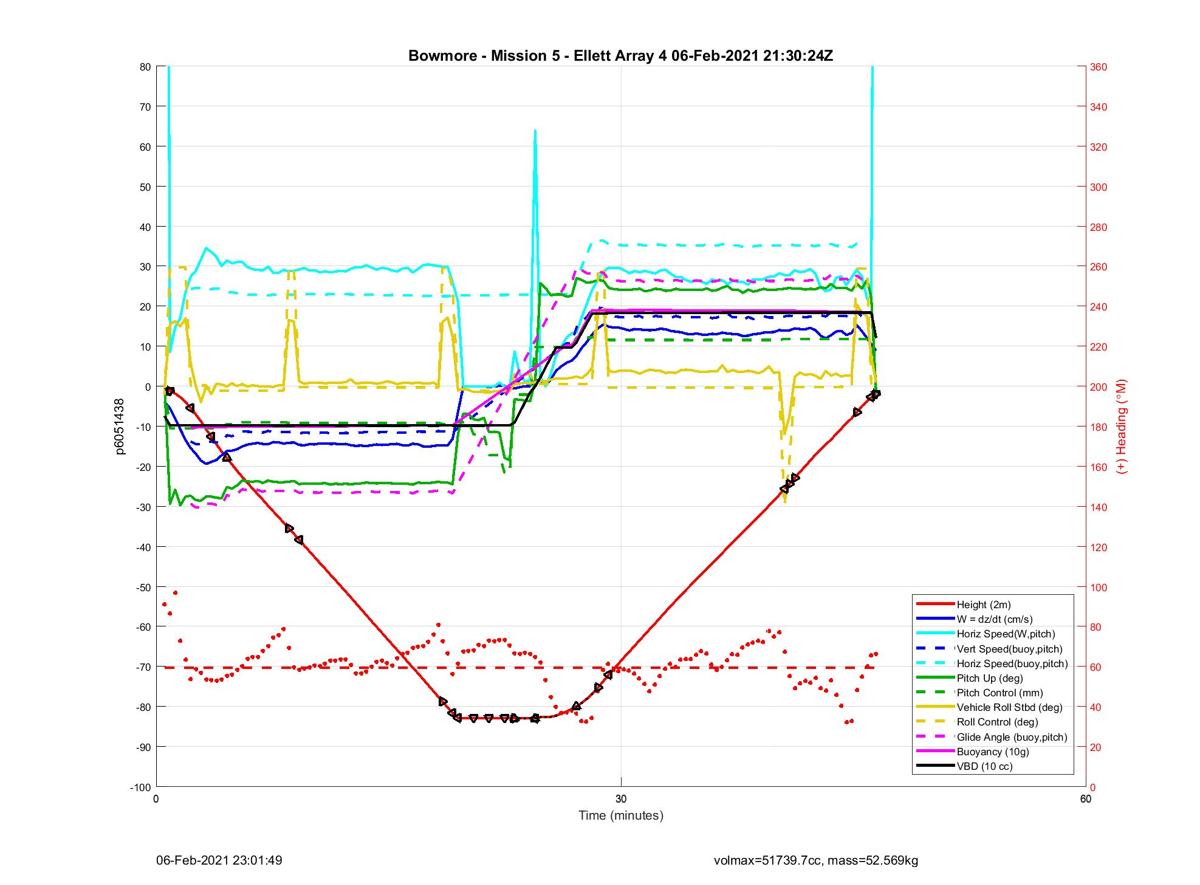Click the black VBD line swatch in legend
Screen dimensions: 1200x885
coord(933,766)
